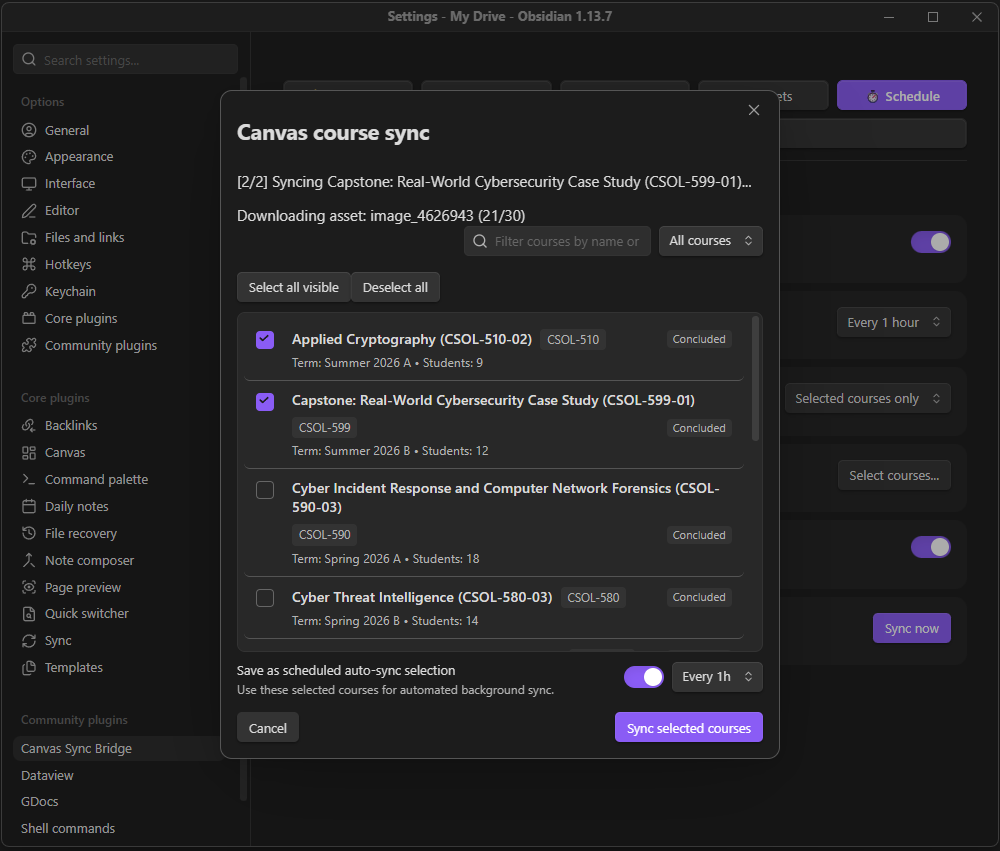The image size is (1000, 851).
Task: Click the course list scrollbar
Action: click(x=755, y=378)
